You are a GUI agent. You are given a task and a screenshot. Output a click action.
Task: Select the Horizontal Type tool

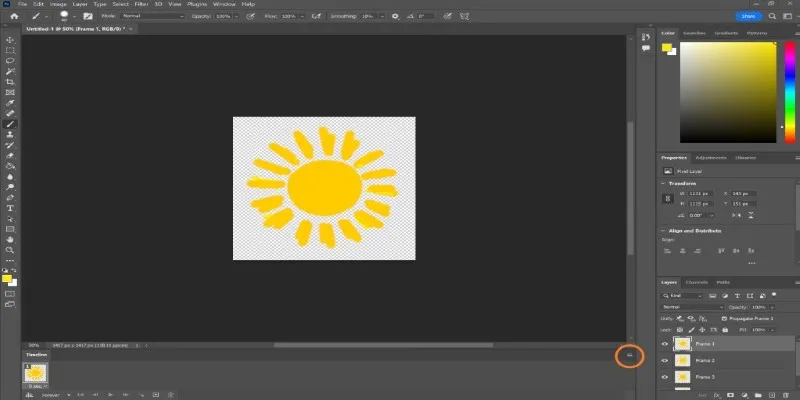point(10,208)
